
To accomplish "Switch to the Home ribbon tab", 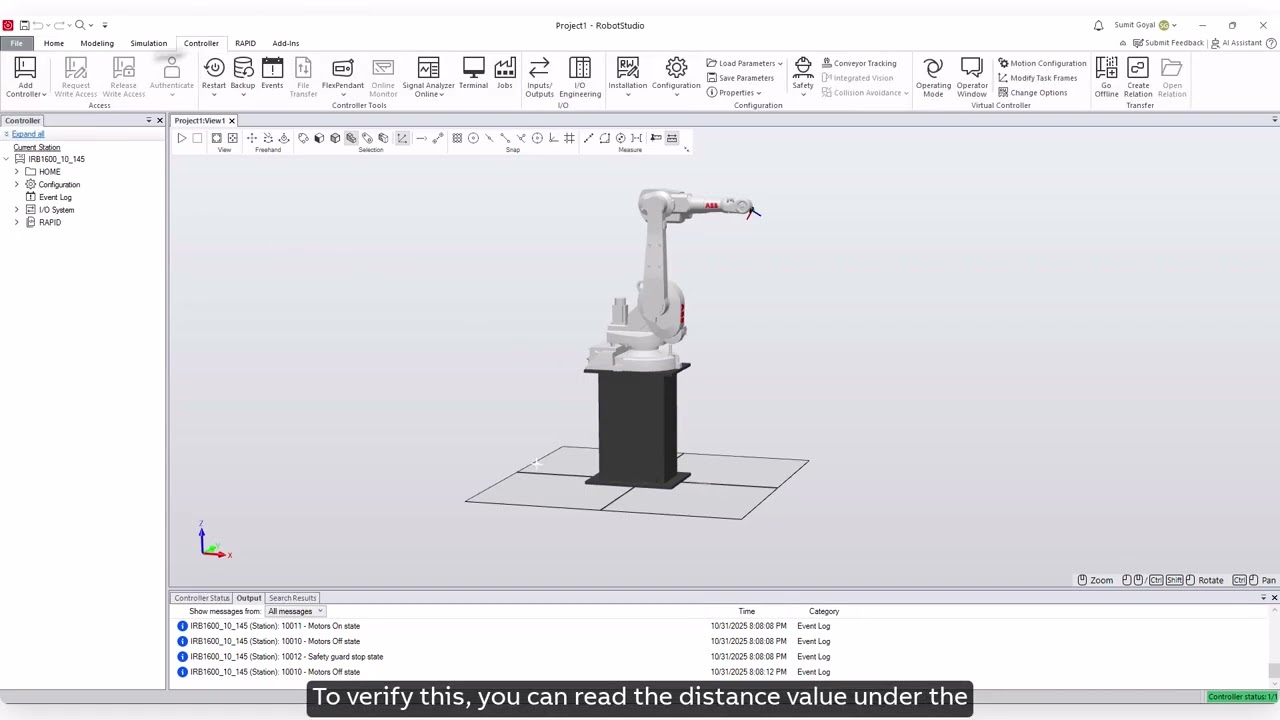I will tap(54, 43).
